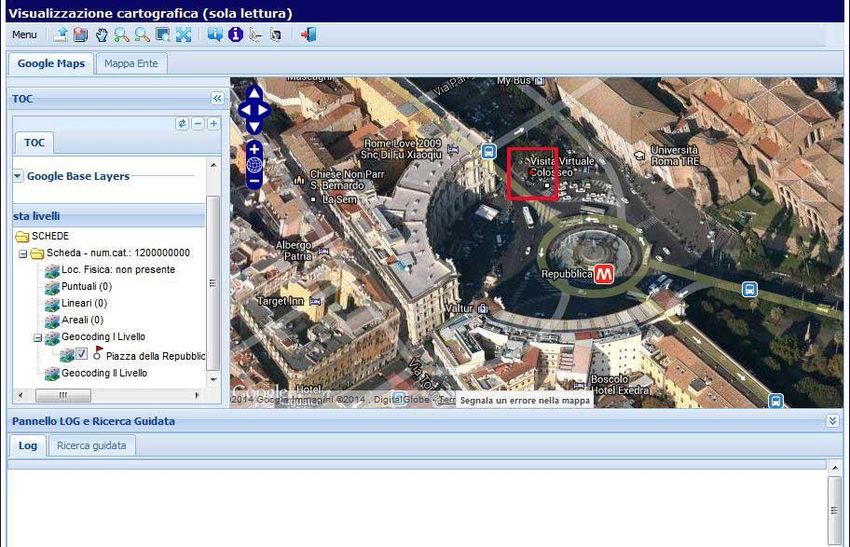Click the Repubblica metro station marker

pos(604,274)
